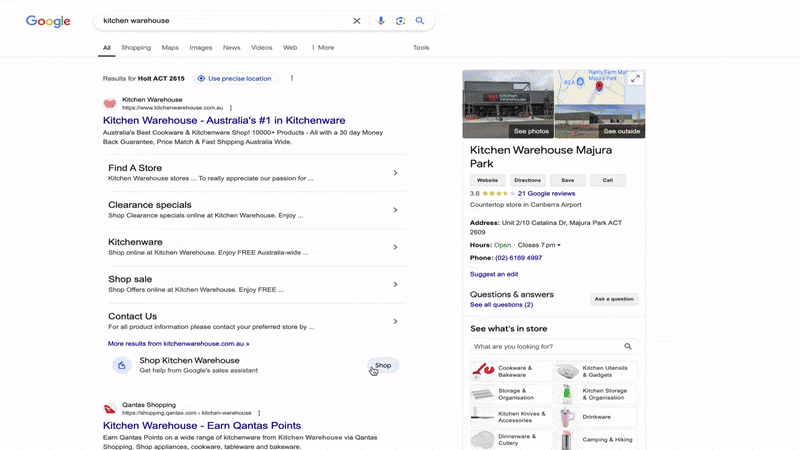
Task: Open Google Lens image search
Action: coord(401,21)
